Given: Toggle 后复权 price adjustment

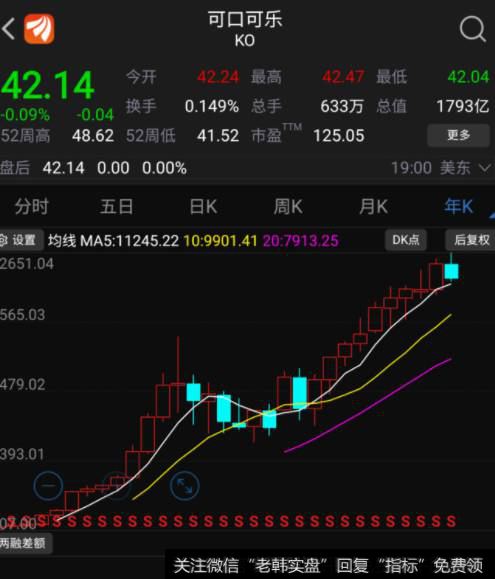Looking at the screenshot, I should [471, 240].
